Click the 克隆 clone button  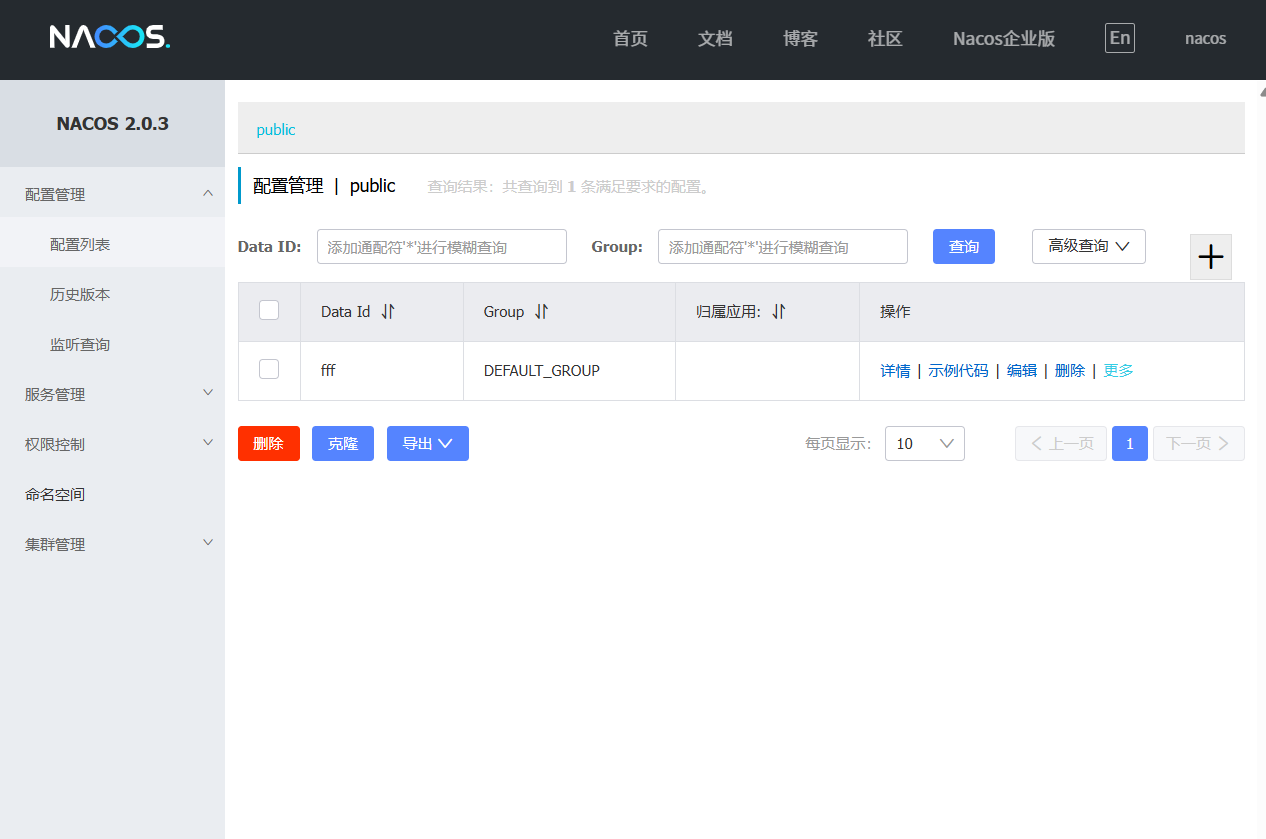pyautogui.click(x=343, y=443)
